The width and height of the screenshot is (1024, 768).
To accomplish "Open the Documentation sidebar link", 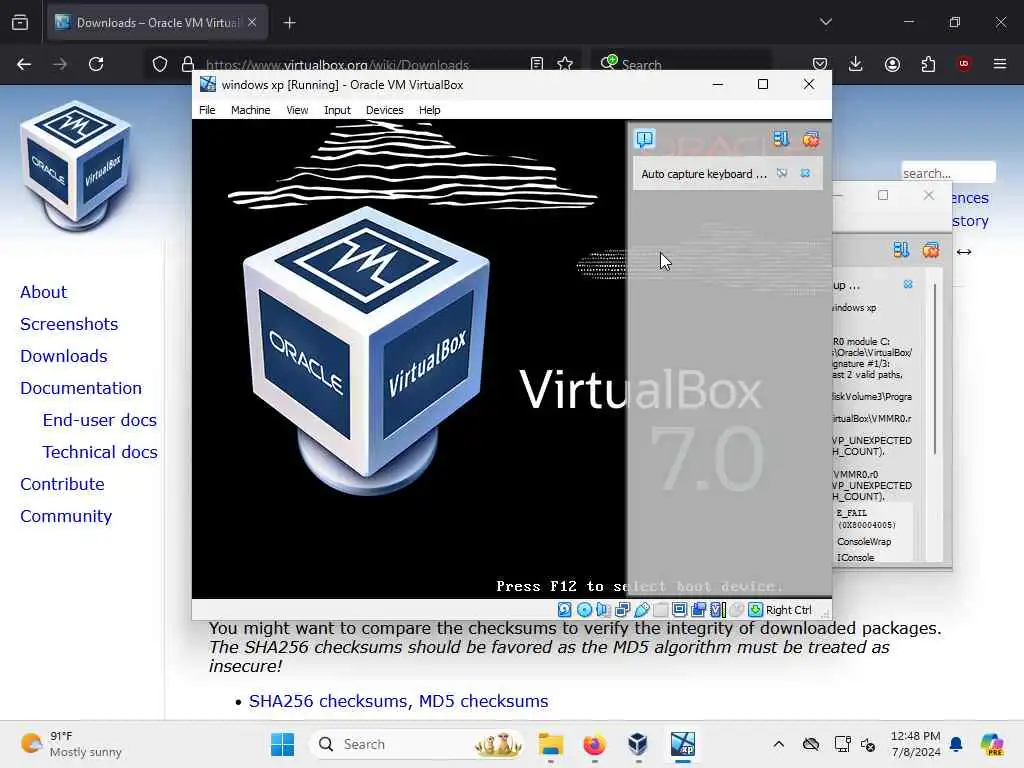I will coord(81,388).
